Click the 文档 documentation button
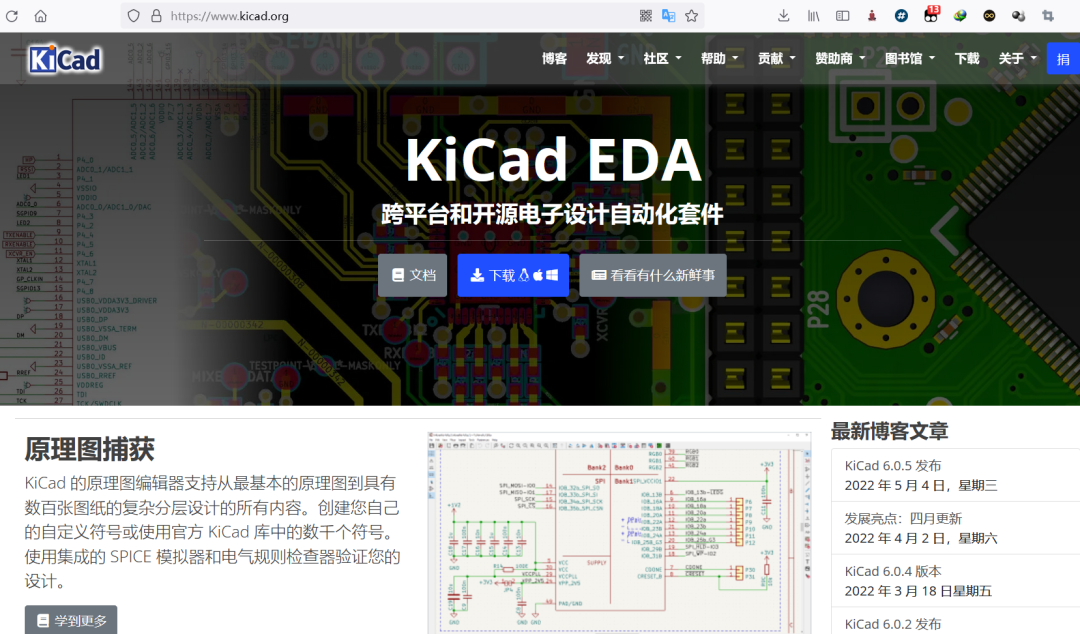The width and height of the screenshot is (1080, 634). point(413,275)
